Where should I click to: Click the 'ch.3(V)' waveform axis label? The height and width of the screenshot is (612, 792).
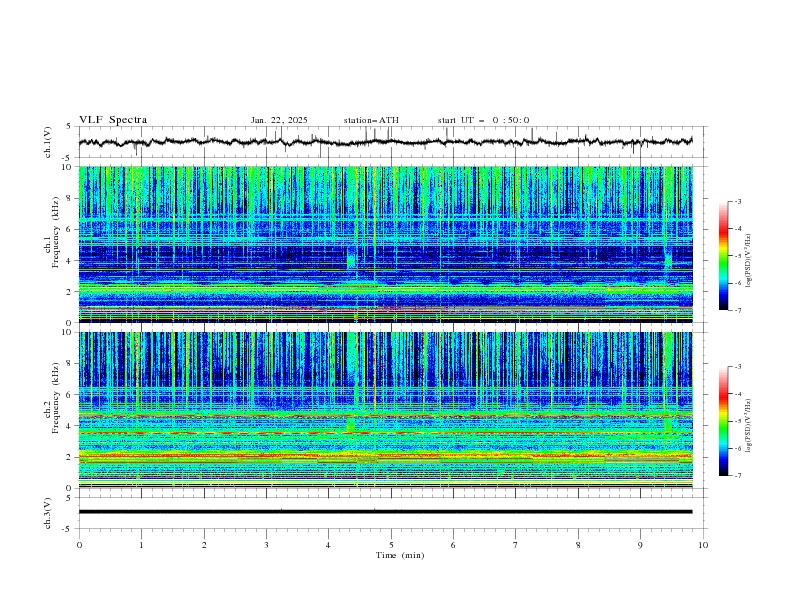(48, 513)
